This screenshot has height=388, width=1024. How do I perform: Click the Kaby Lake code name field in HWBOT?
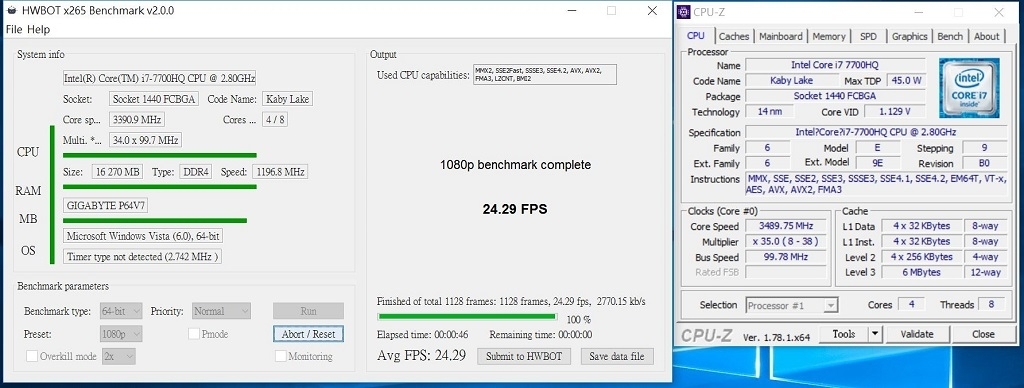pos(287,99)
